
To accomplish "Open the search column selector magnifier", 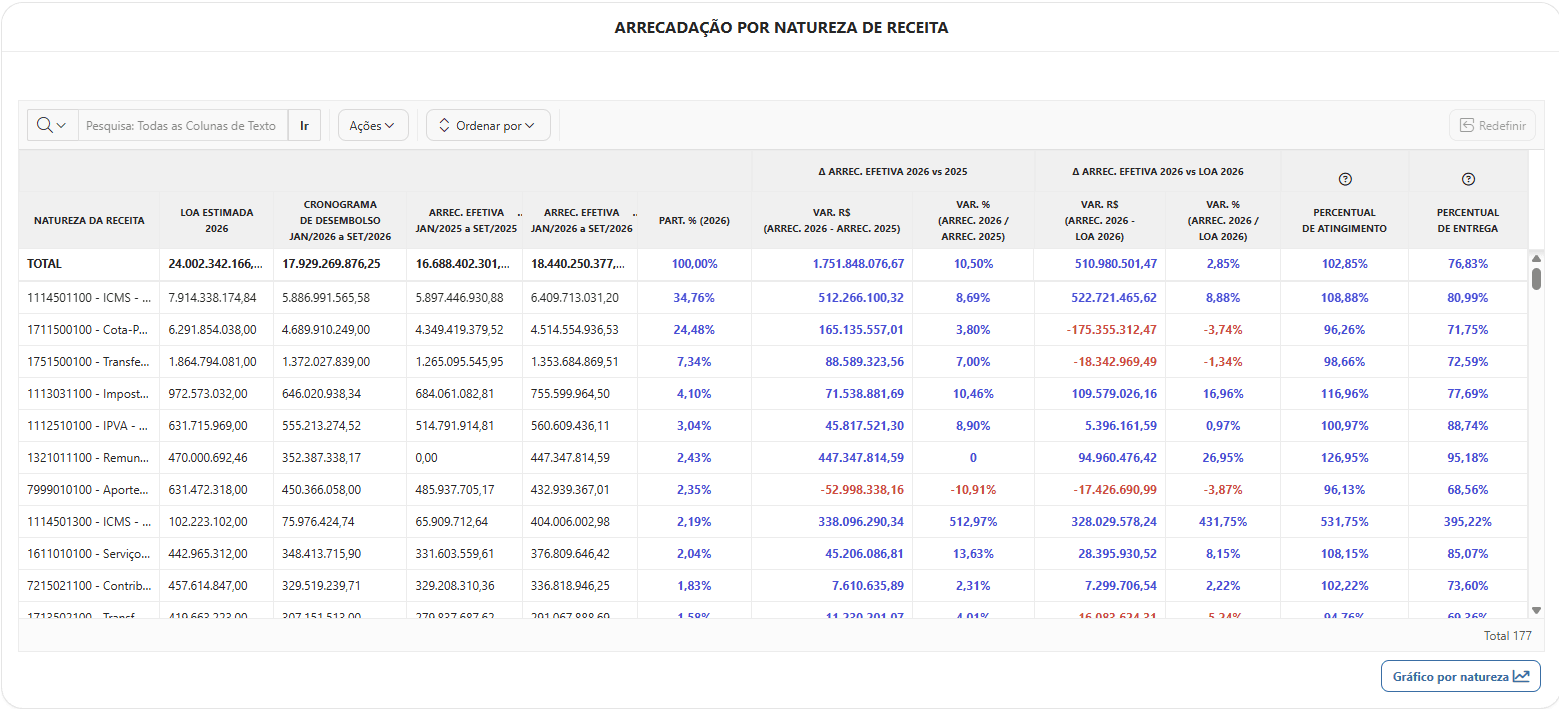I will [52, 125].
